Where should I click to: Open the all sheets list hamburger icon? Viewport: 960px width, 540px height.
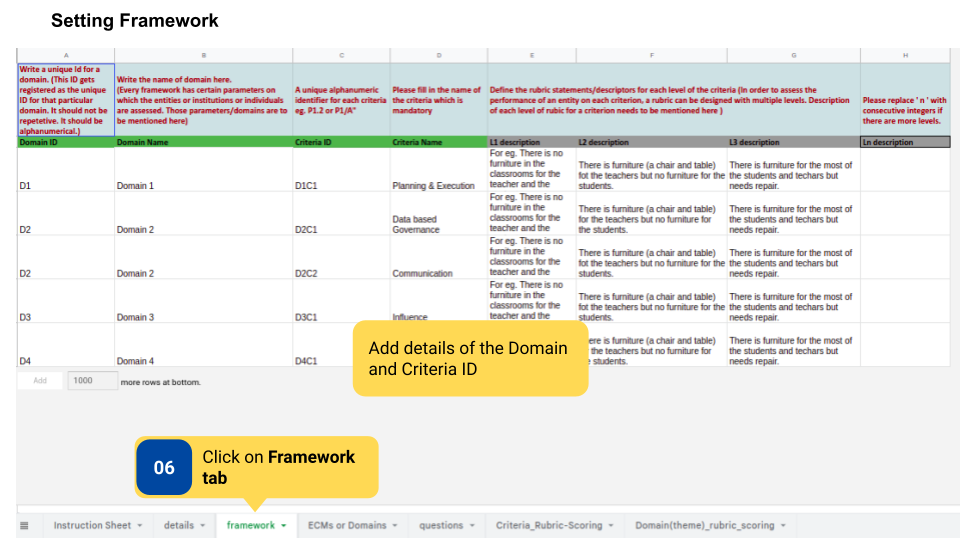click(25, 525)
